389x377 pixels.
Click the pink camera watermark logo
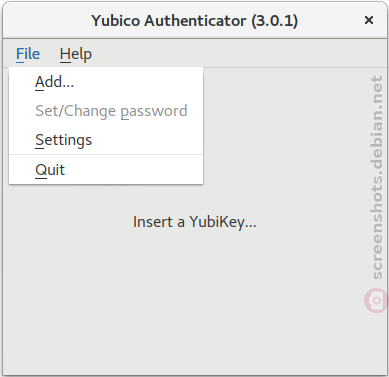click(x=376, y=301)
